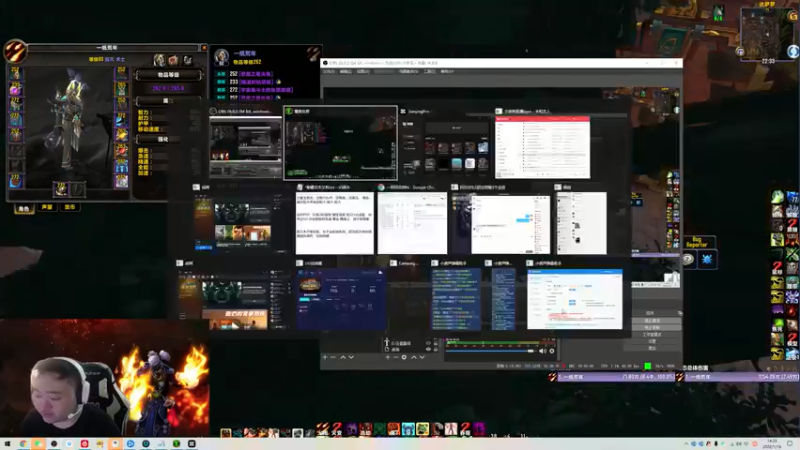Toggle visibility eye of first OBS source
The image size is (800, 450).
pyautogui.click(x=429, y=343)
